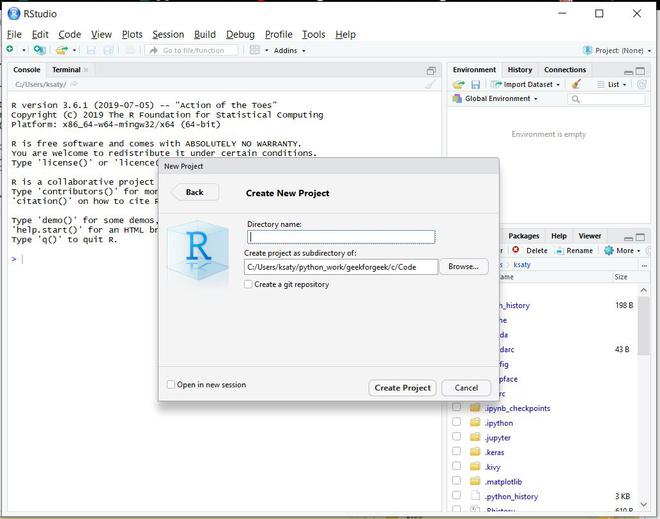Select checkbox for .python_history file

tap(456, 495)
